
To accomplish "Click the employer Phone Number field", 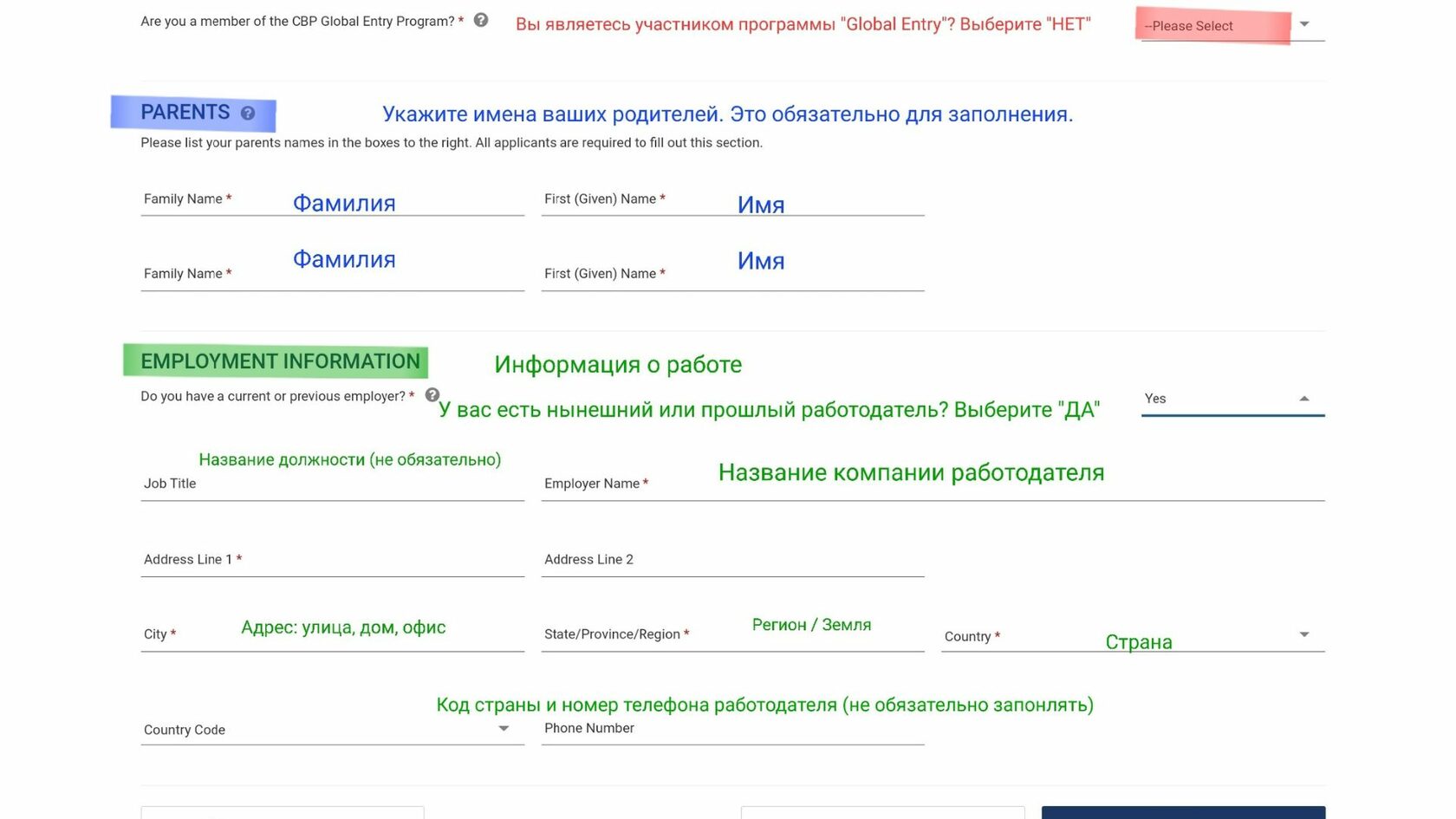I will [x=732, y=729].
